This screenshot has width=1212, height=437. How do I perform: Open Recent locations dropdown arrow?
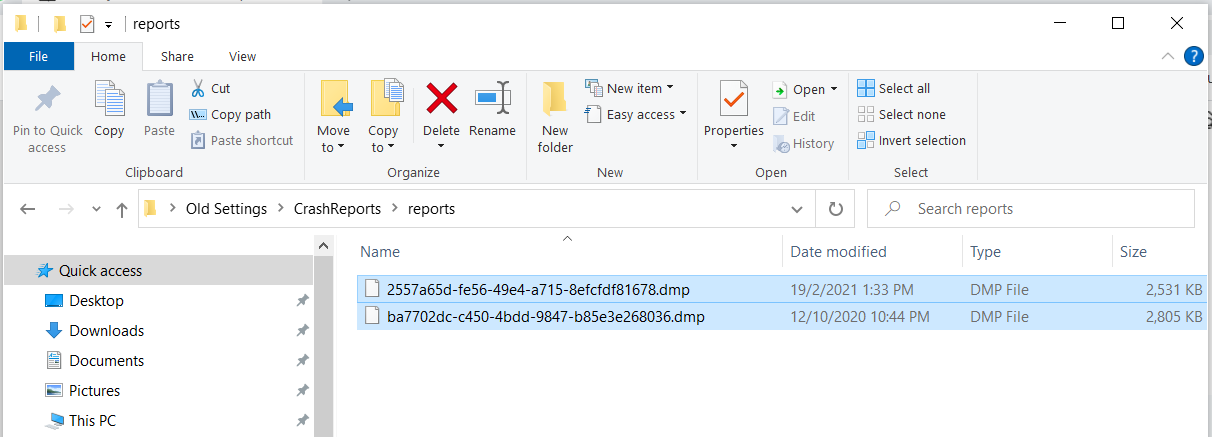click(96, 209)
